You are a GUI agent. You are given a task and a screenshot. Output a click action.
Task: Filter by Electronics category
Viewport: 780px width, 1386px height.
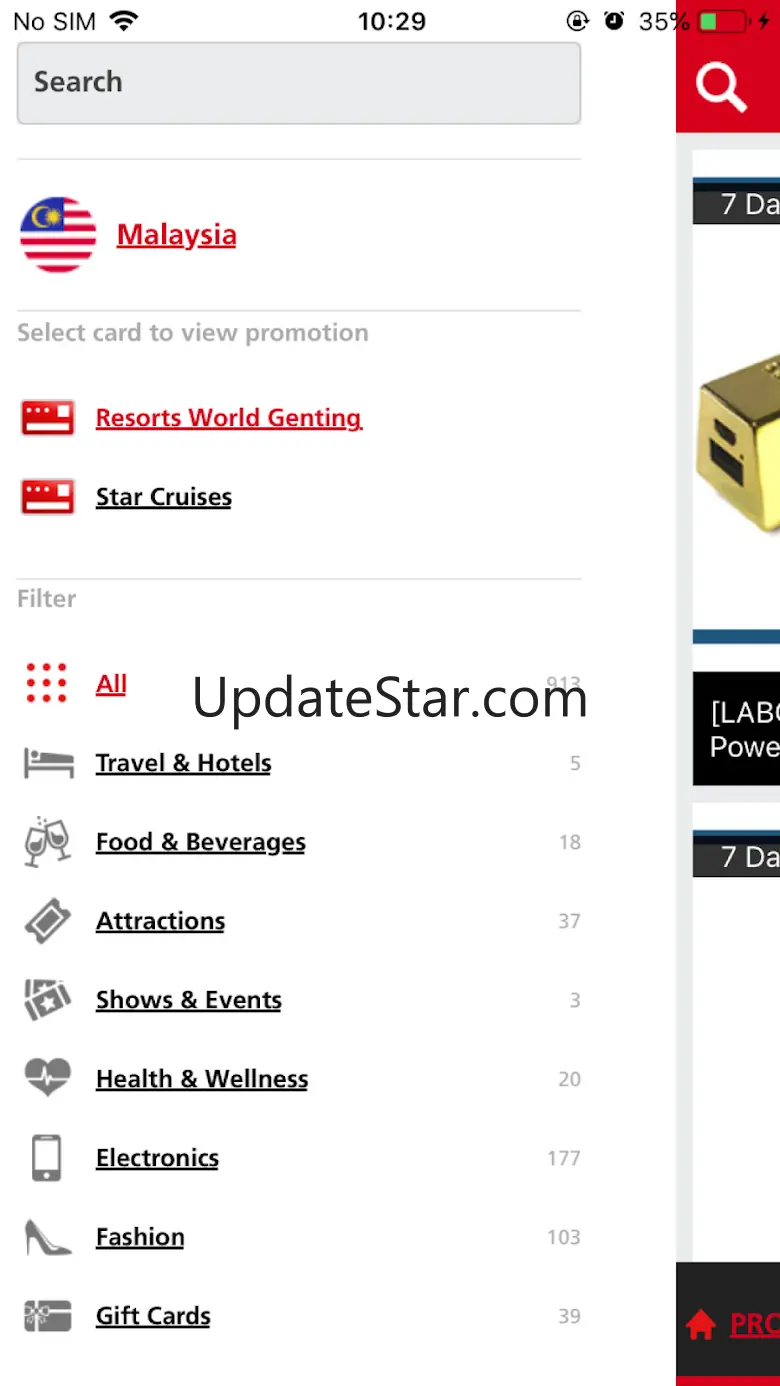click(158, 1158)
